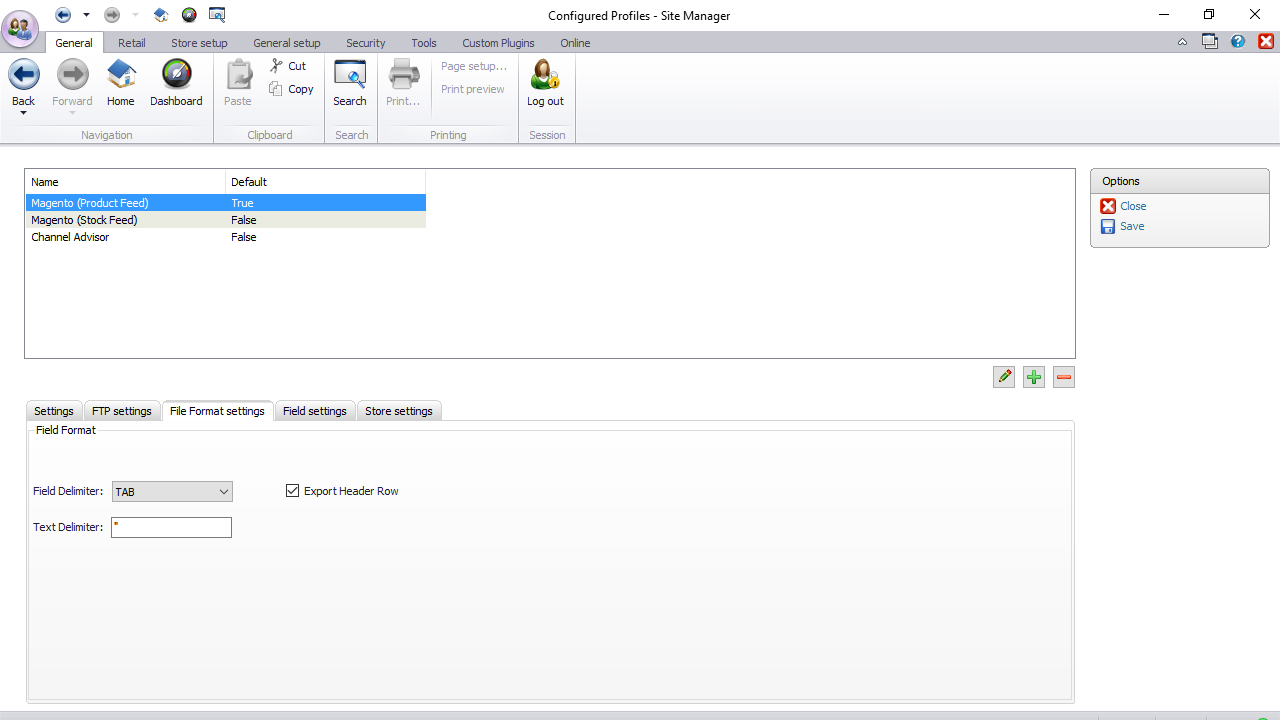Screen dimensions: 1280x720
Task: Click the Dashboard gauge icon
Action: [x=176, y=75]
